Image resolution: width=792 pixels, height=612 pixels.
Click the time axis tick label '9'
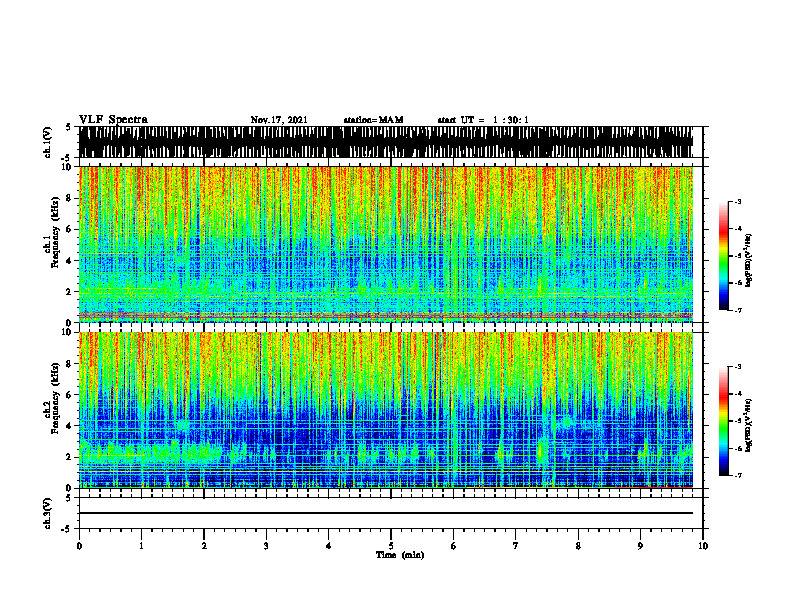640,546
